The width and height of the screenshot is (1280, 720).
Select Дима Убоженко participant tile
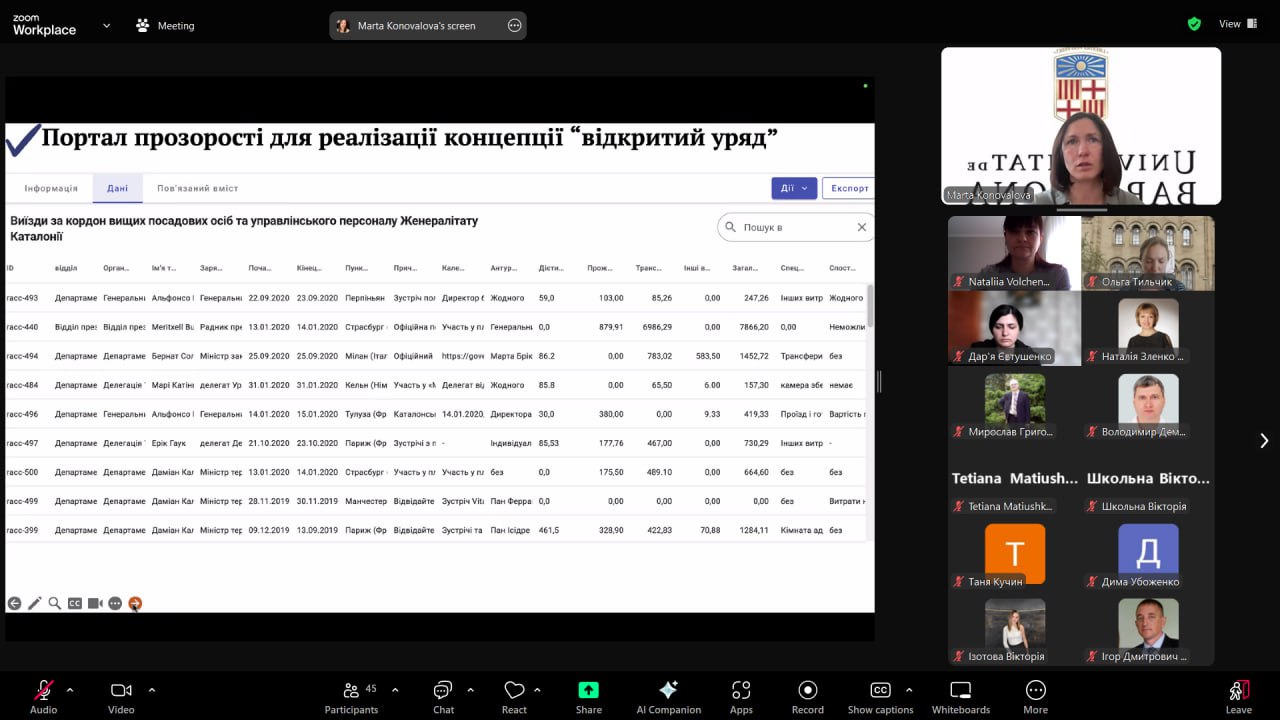pos(1148,553)
